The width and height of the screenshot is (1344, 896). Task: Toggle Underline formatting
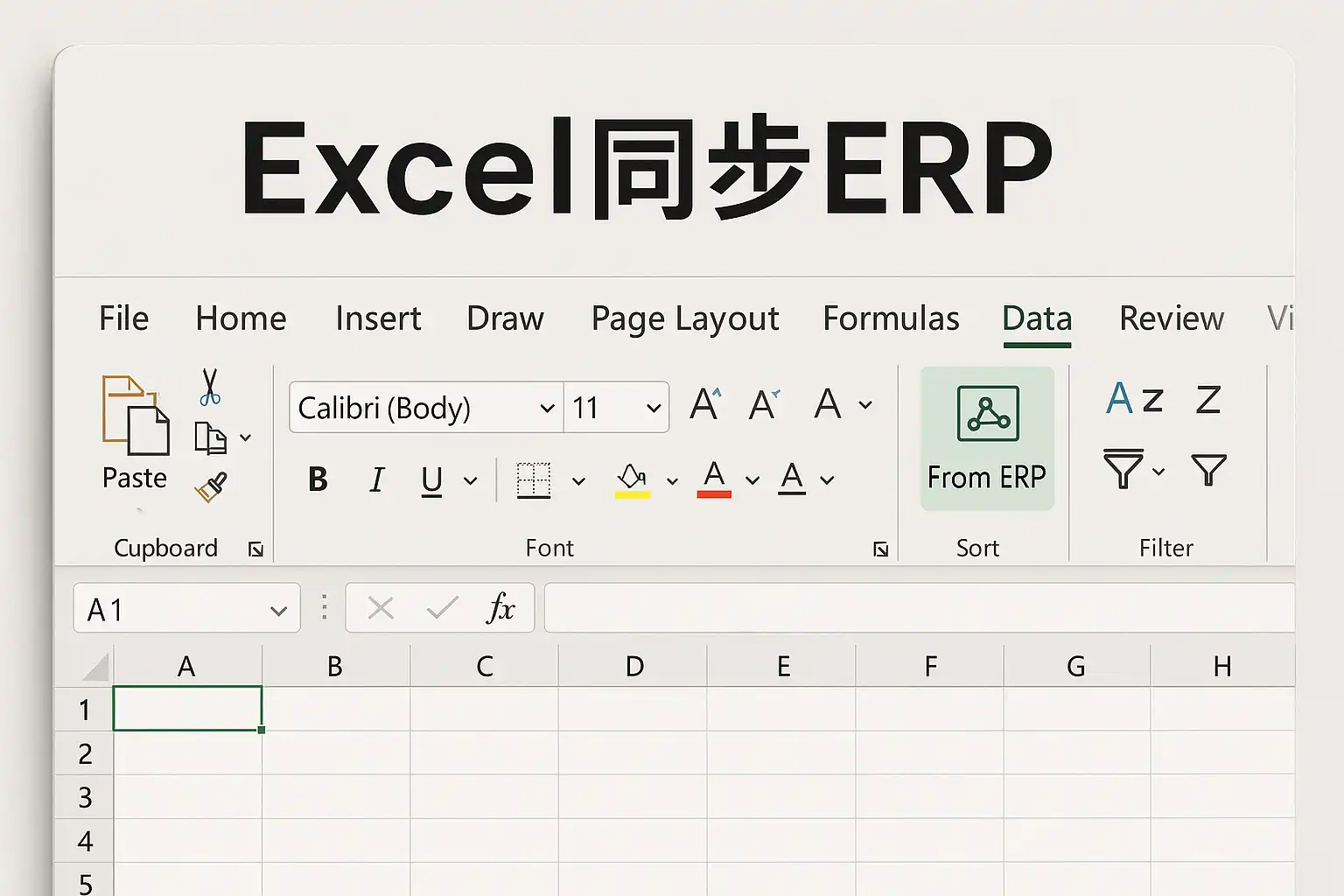(431, 480)
